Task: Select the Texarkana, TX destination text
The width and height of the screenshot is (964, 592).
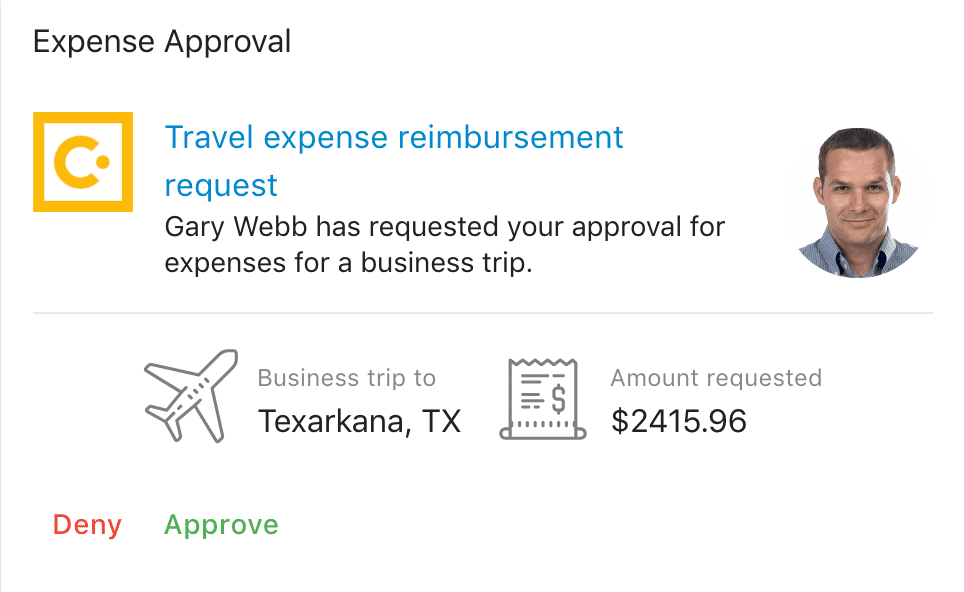Action: tap(360, 422)
